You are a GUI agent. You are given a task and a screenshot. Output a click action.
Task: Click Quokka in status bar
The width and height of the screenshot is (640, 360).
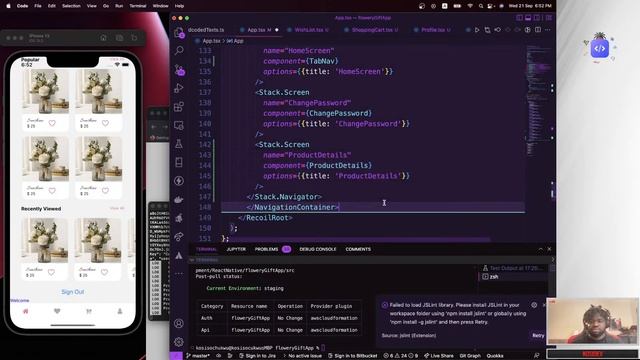coord(495,356)
